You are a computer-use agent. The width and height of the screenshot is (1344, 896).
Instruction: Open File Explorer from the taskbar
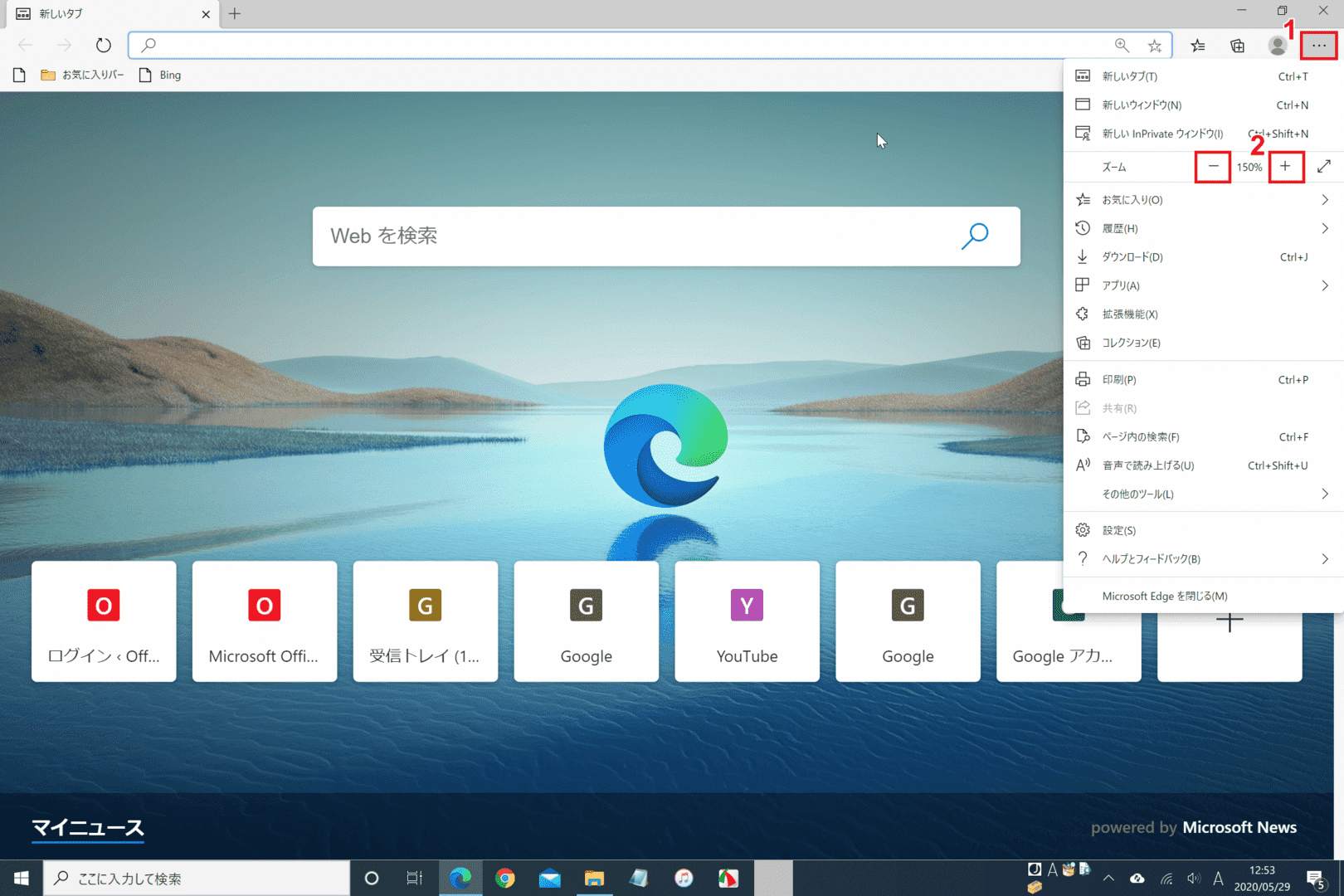click(x=594, y=879)
